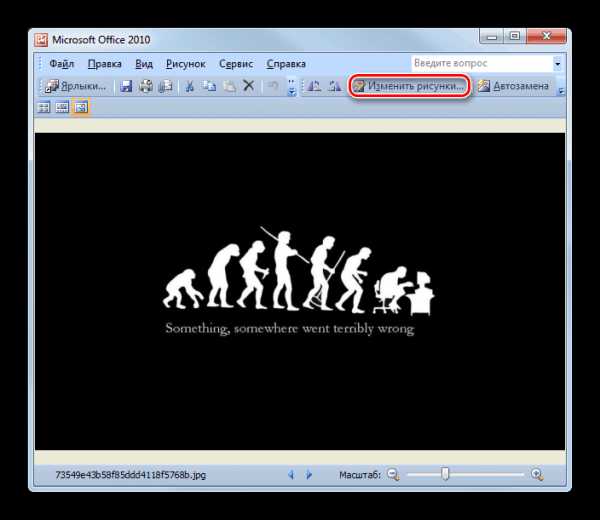Click the Save floppy disk icon
Screen dimensions: 600x520
coord(126,86)
